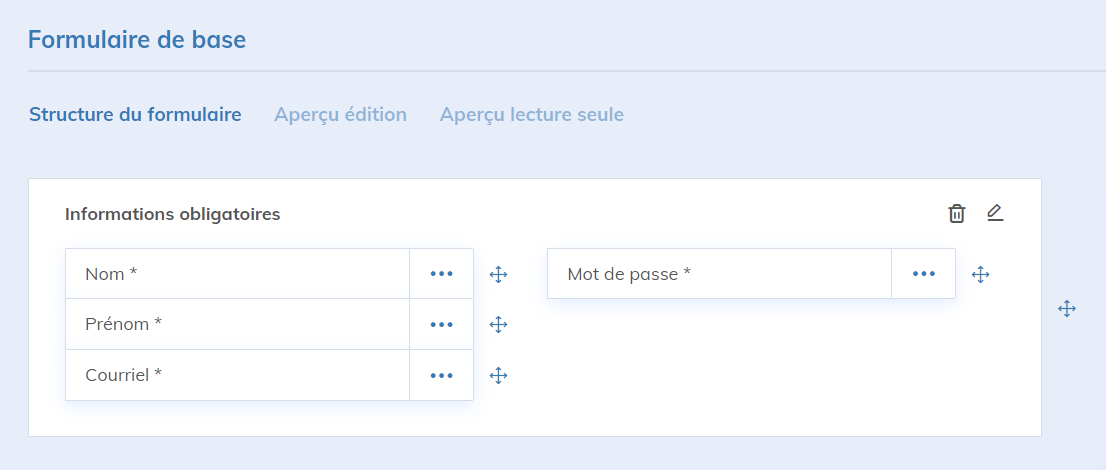Open three-dots menu for Prénom field
The image size is (1106, 470).
[441, 324]
